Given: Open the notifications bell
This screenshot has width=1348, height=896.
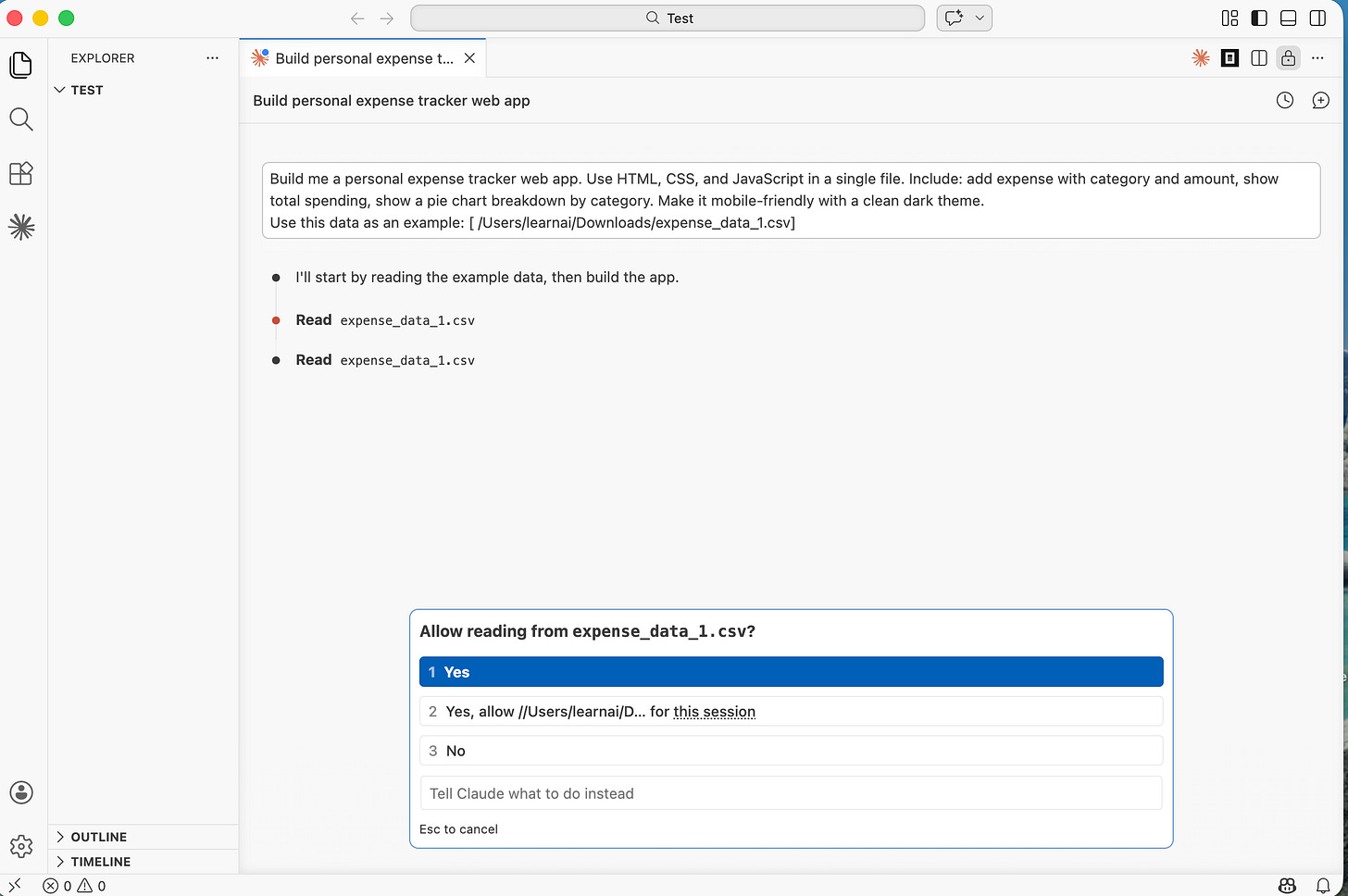Looking at the screenshot, I should click(x=1323, y=886).
